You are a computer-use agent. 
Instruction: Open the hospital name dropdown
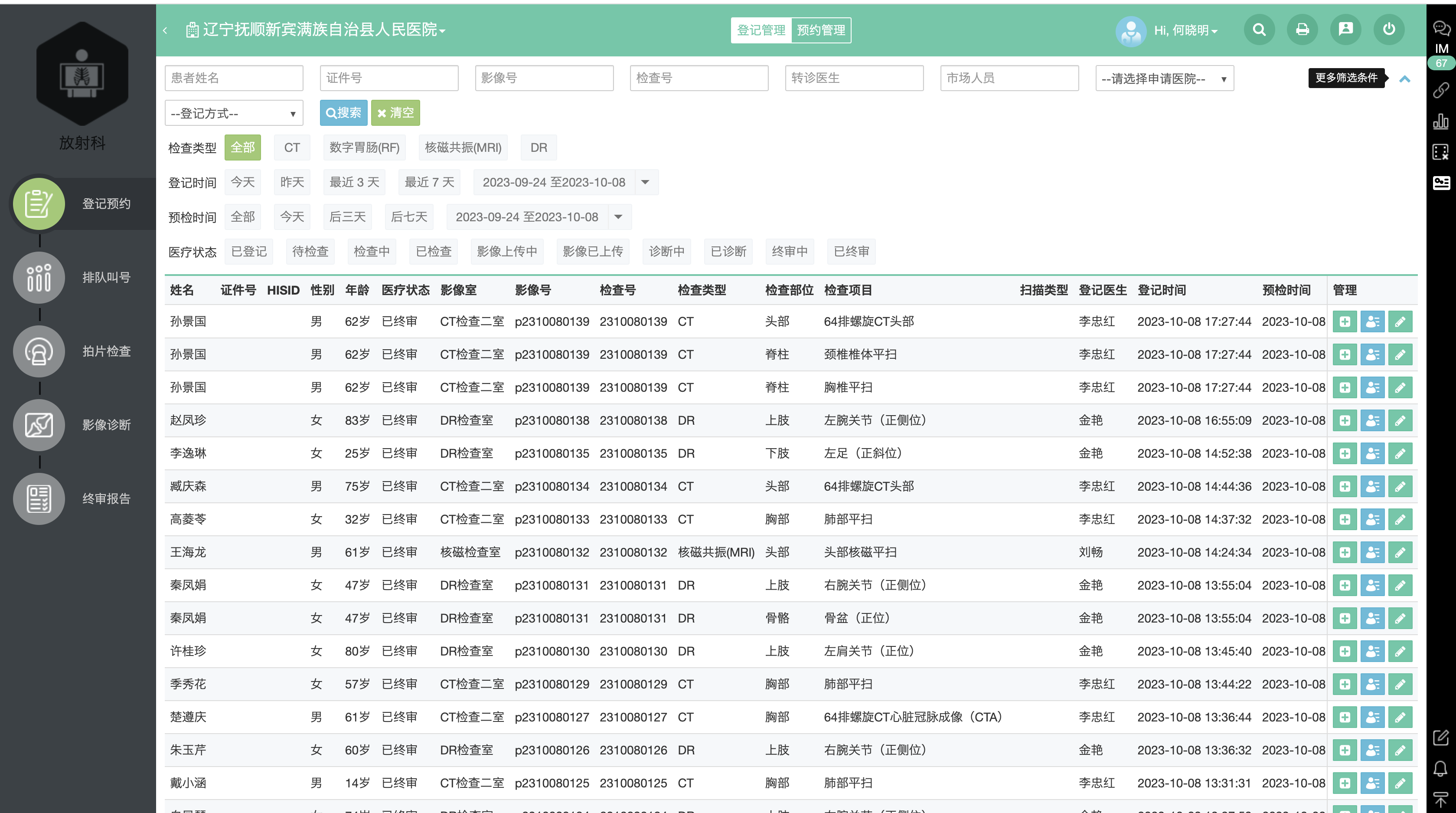click(315, 30)
